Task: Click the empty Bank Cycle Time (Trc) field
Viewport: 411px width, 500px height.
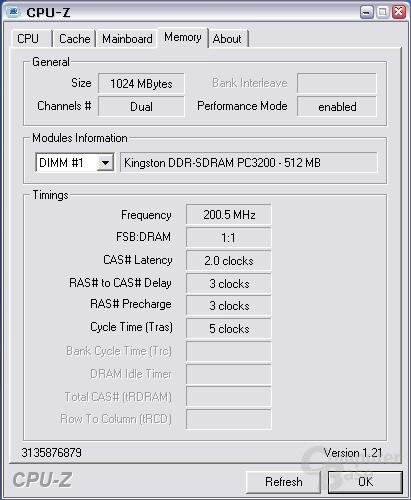Action: pos(229,352)
